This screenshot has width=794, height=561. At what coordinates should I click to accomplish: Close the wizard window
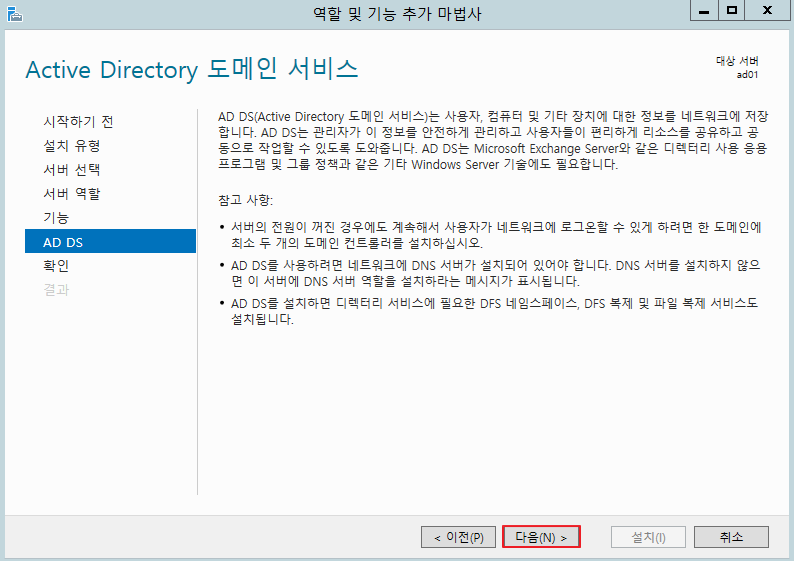(x=767, y=11)
